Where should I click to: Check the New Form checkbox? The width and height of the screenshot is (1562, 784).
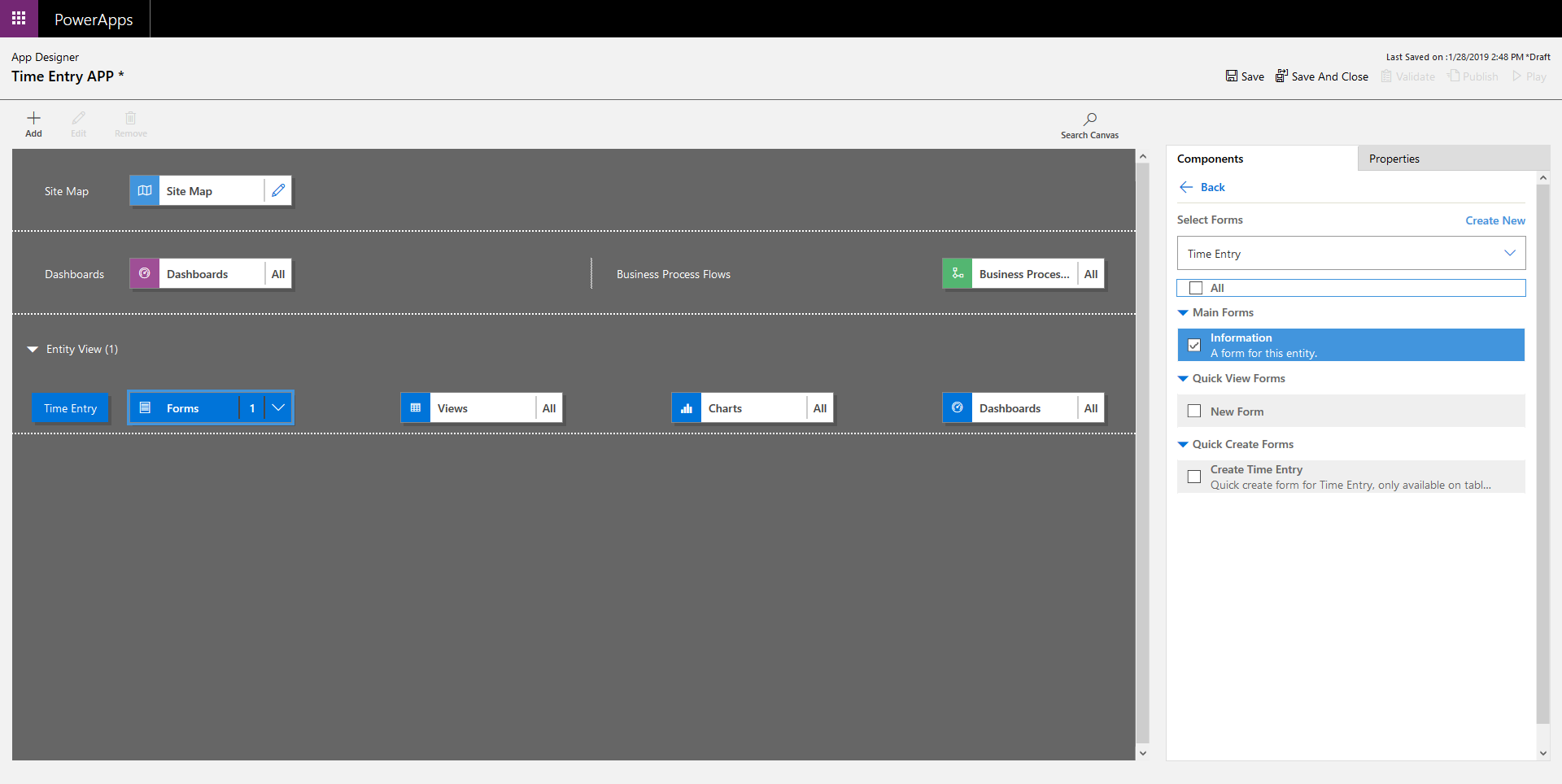tap(1194, 412)
